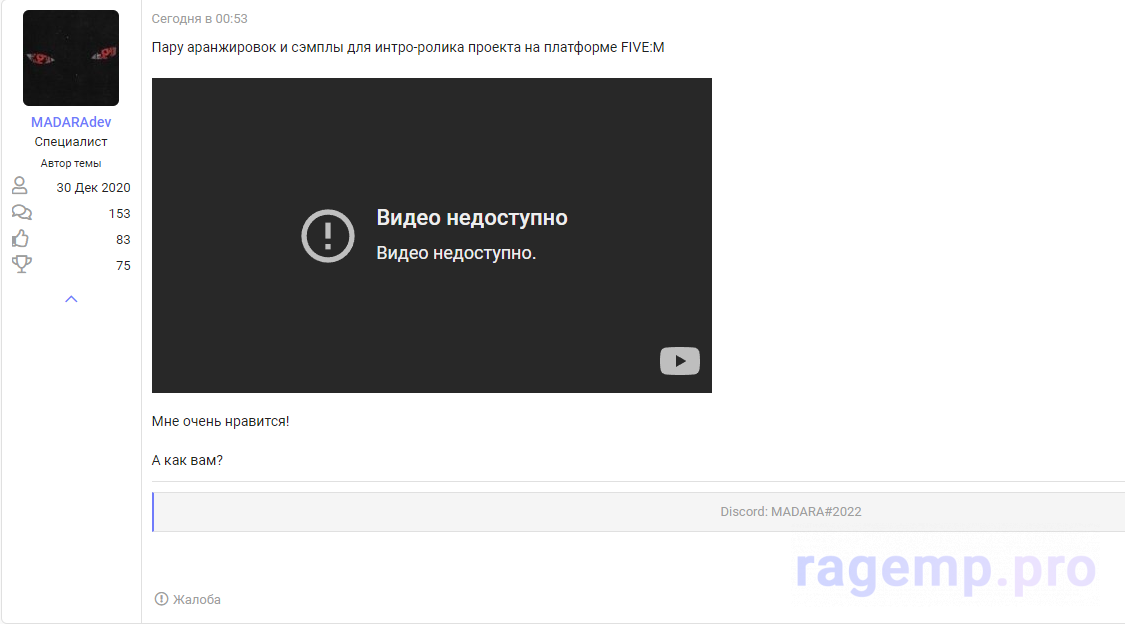This screenshot has height=624, width=1125.
Task: Click the Автор темы badge
Action: click(x=71, y=163)
